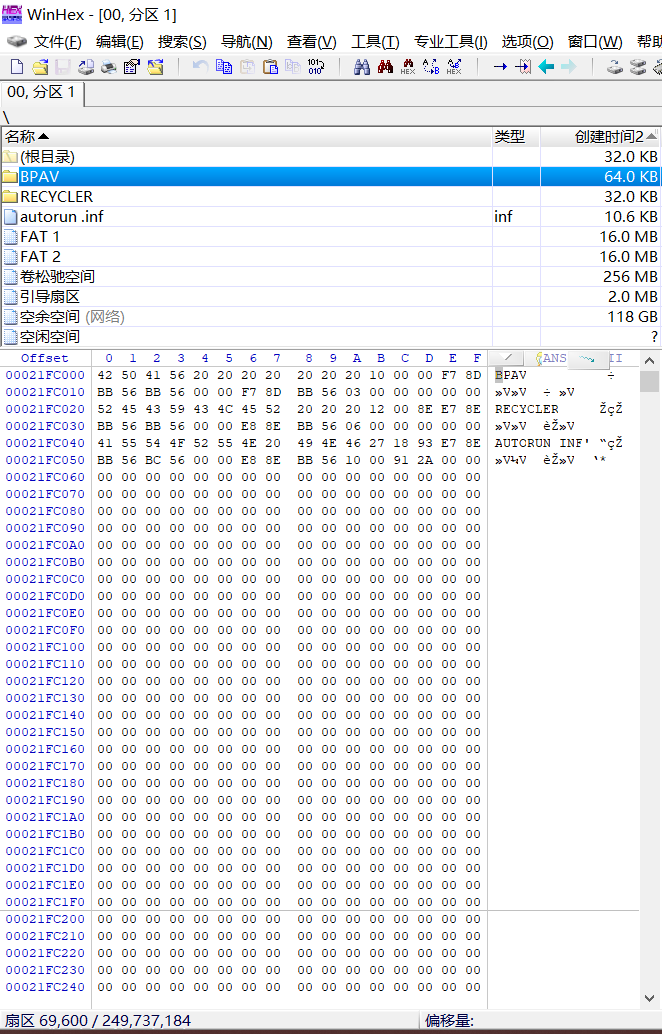Viewport: 662px width, 1034px height.
Task: Click the Back navigation teal arrow
Action: [x=546, y=67]
